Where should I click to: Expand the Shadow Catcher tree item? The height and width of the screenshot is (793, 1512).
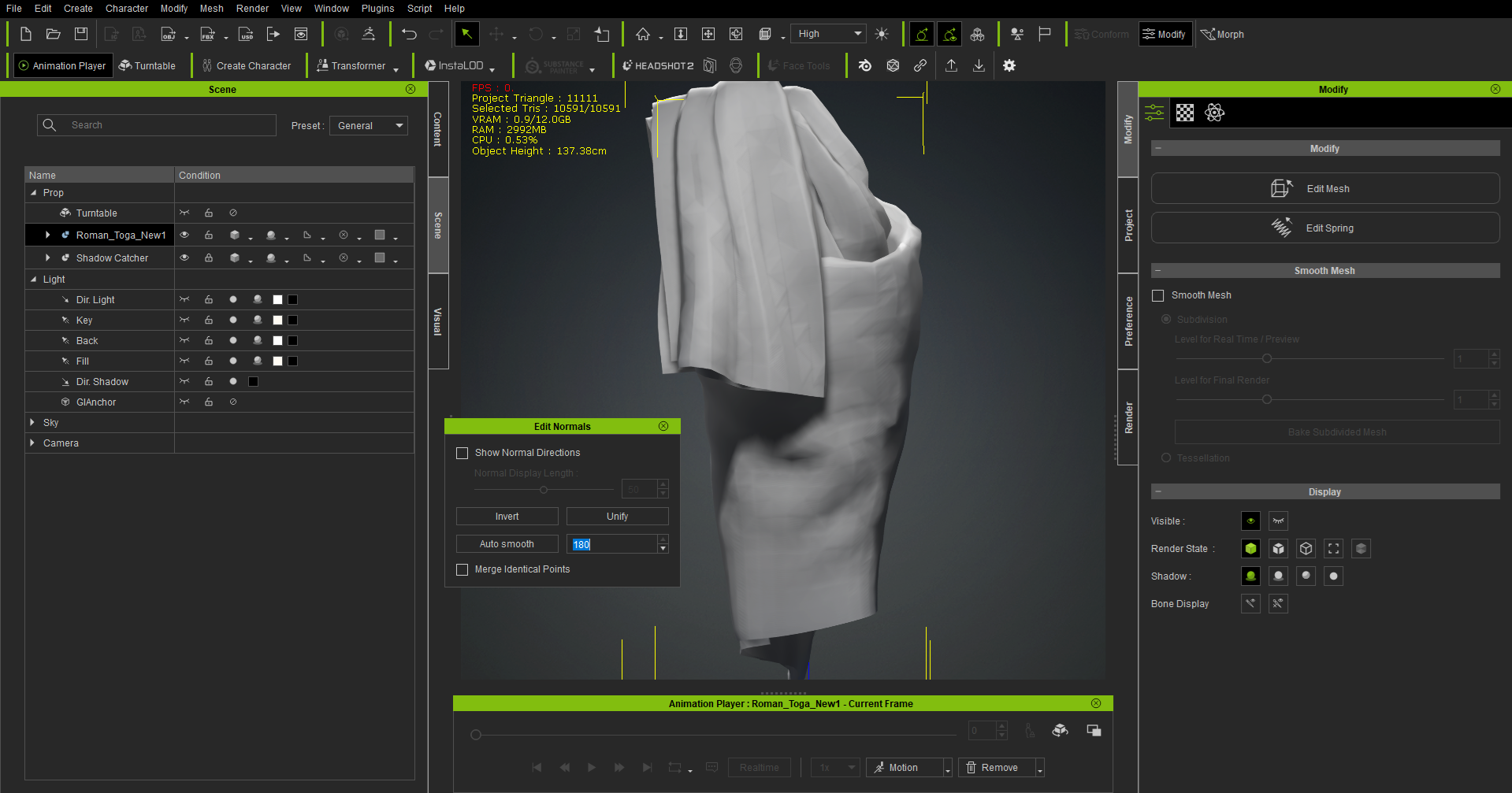click(47, 258)
